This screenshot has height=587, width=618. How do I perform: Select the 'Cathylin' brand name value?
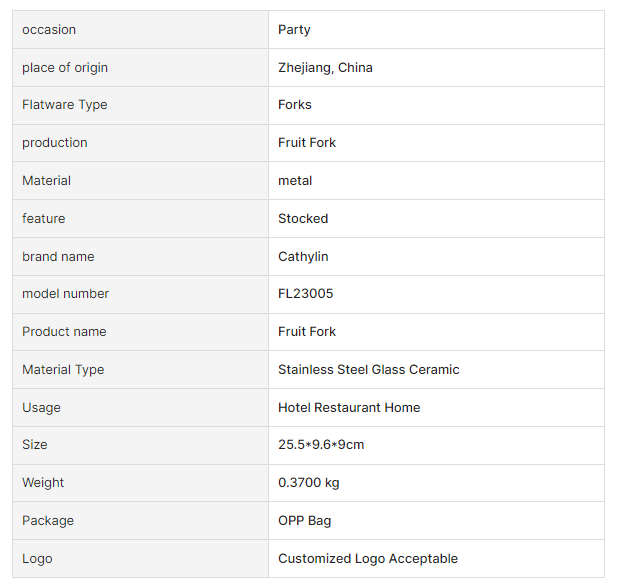click(303, 257)
